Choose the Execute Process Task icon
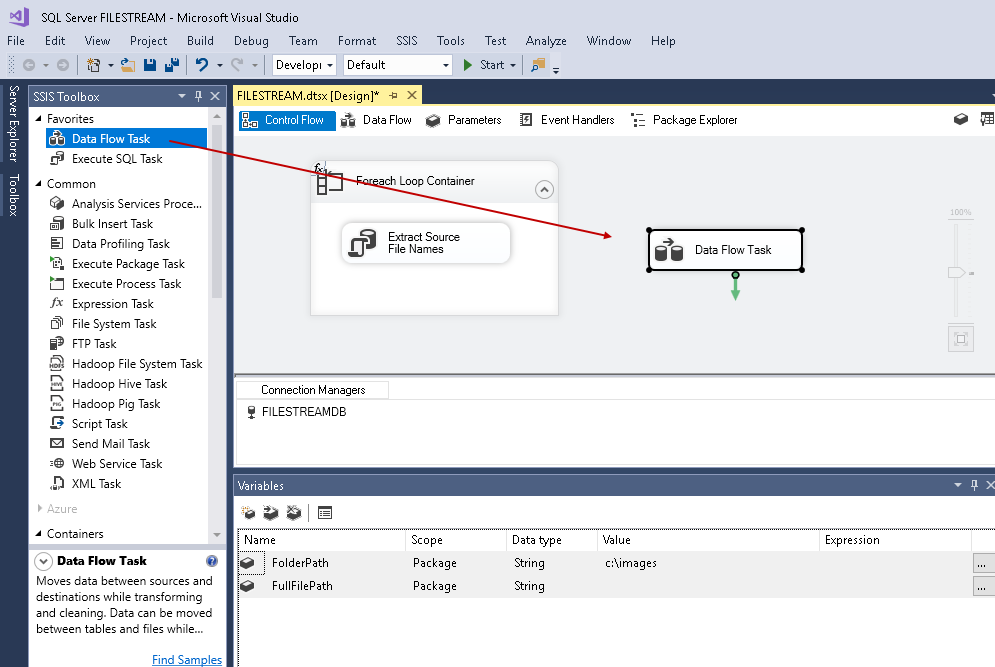Image resolution: width=995 pixels, height=667 pixels. (x=57, y=283)
